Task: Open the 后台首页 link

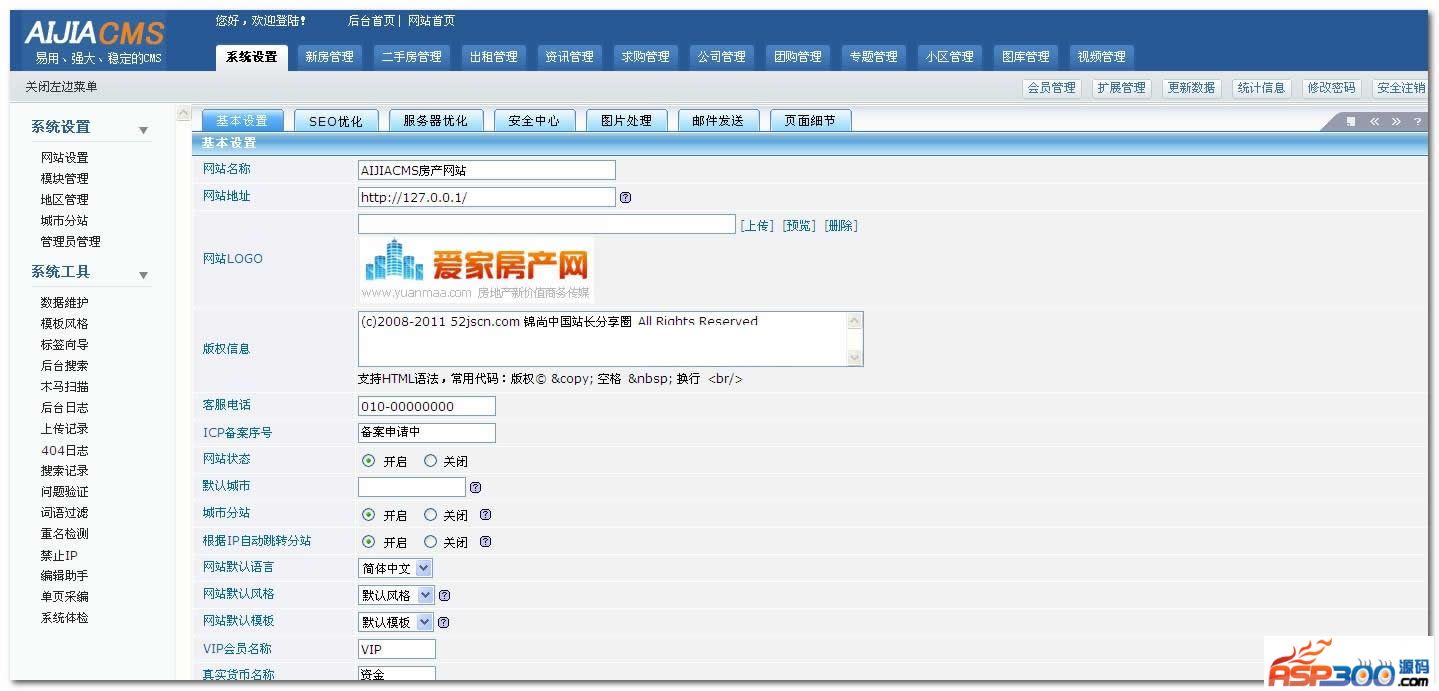Action: pyautogui.click(x=371, y=21)
